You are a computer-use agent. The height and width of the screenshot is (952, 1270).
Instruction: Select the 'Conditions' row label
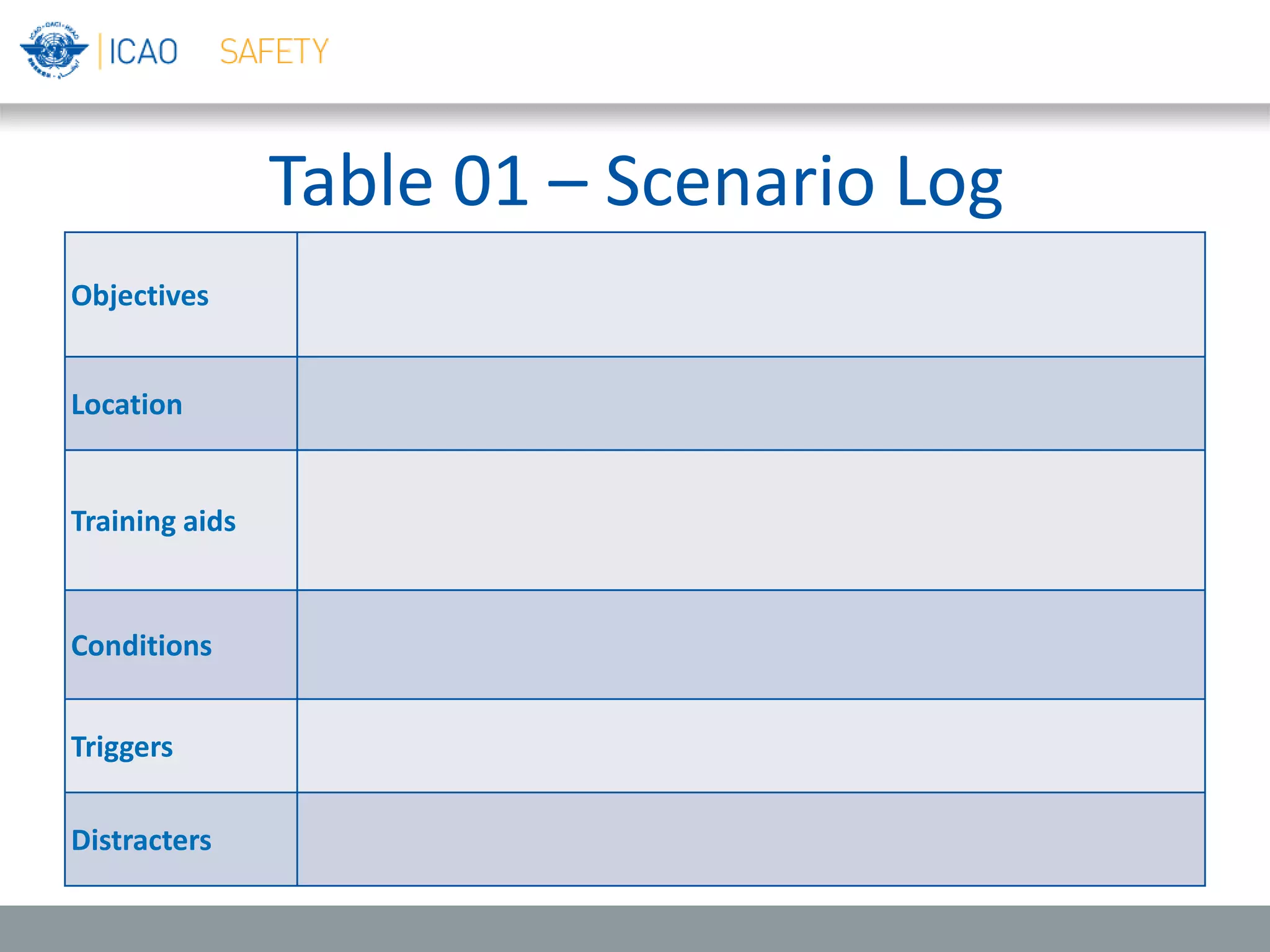click(x=141, y=646)
